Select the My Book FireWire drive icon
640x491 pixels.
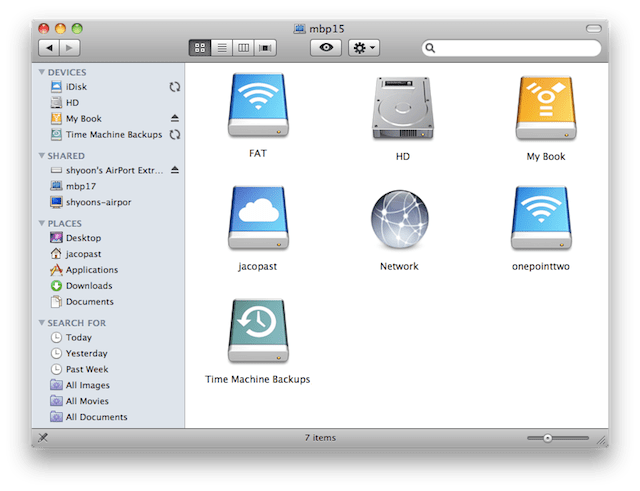[x=545, y=106]
